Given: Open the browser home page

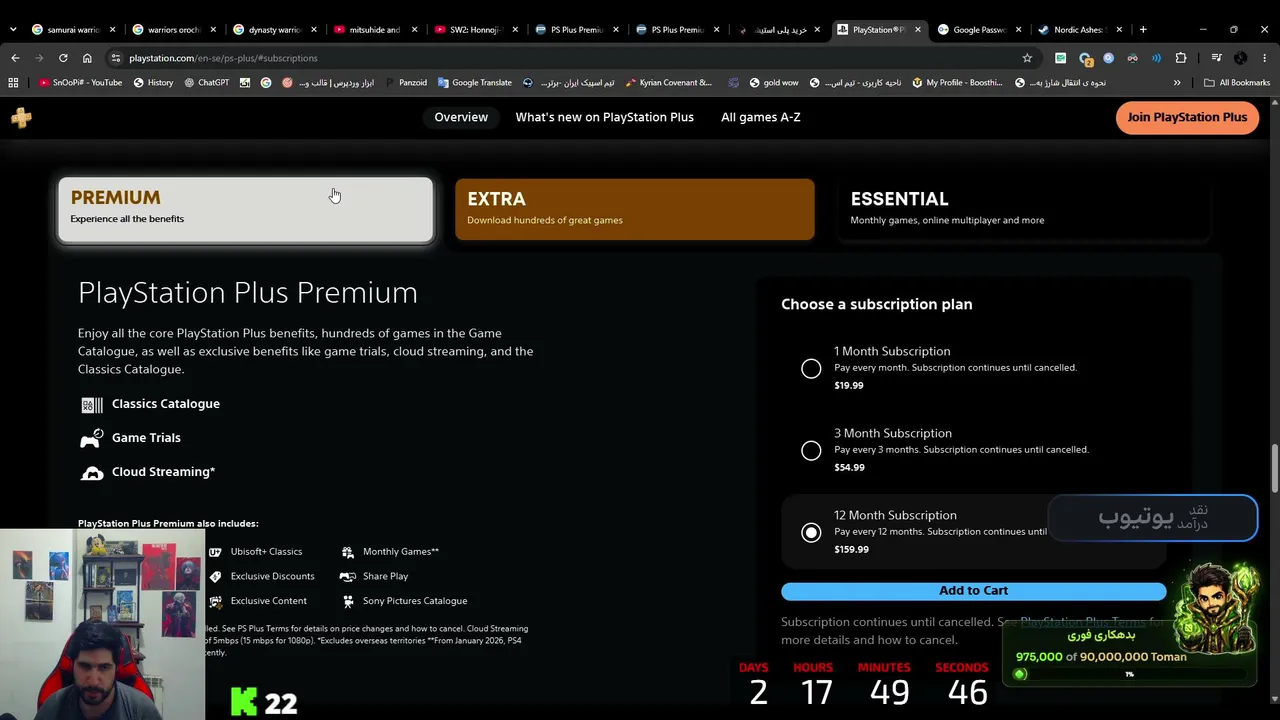Looking at the screenshot, I should click(x=87, y=58).
